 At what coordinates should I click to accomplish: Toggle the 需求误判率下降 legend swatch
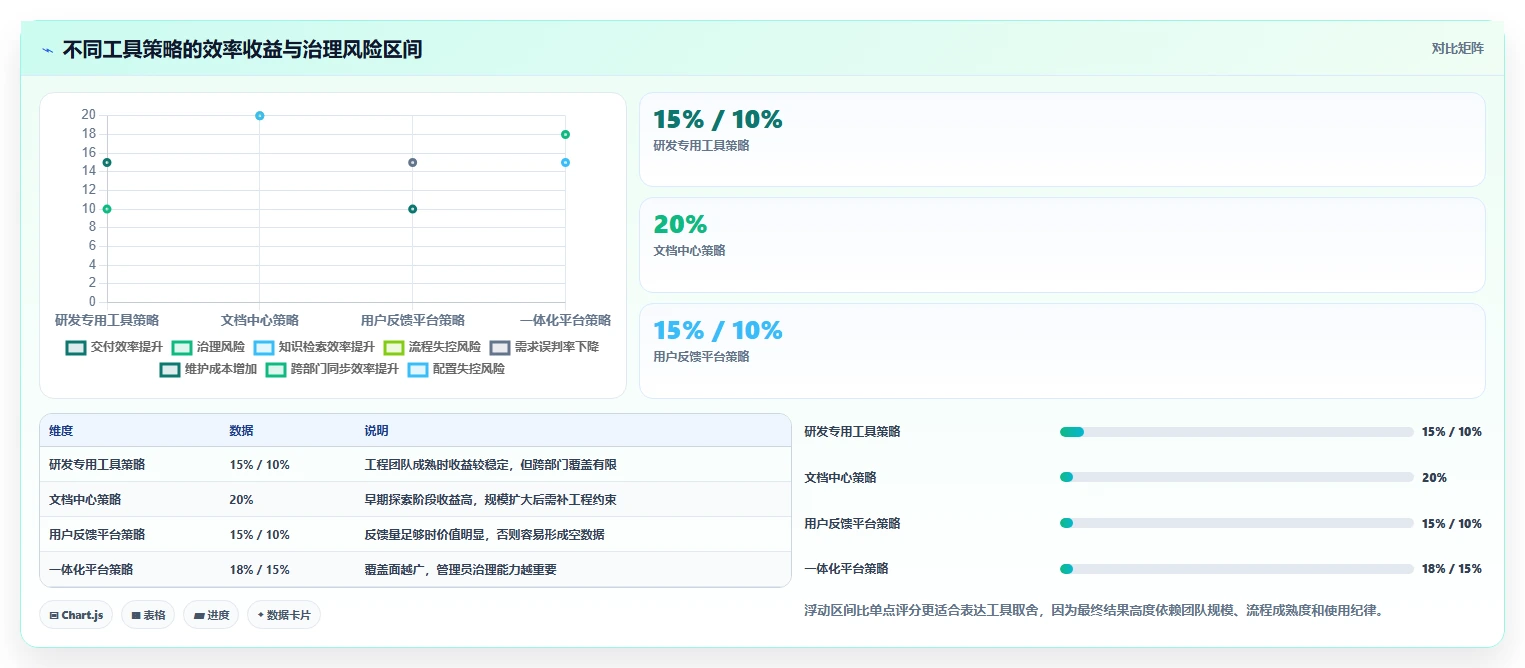pos(499,347)
